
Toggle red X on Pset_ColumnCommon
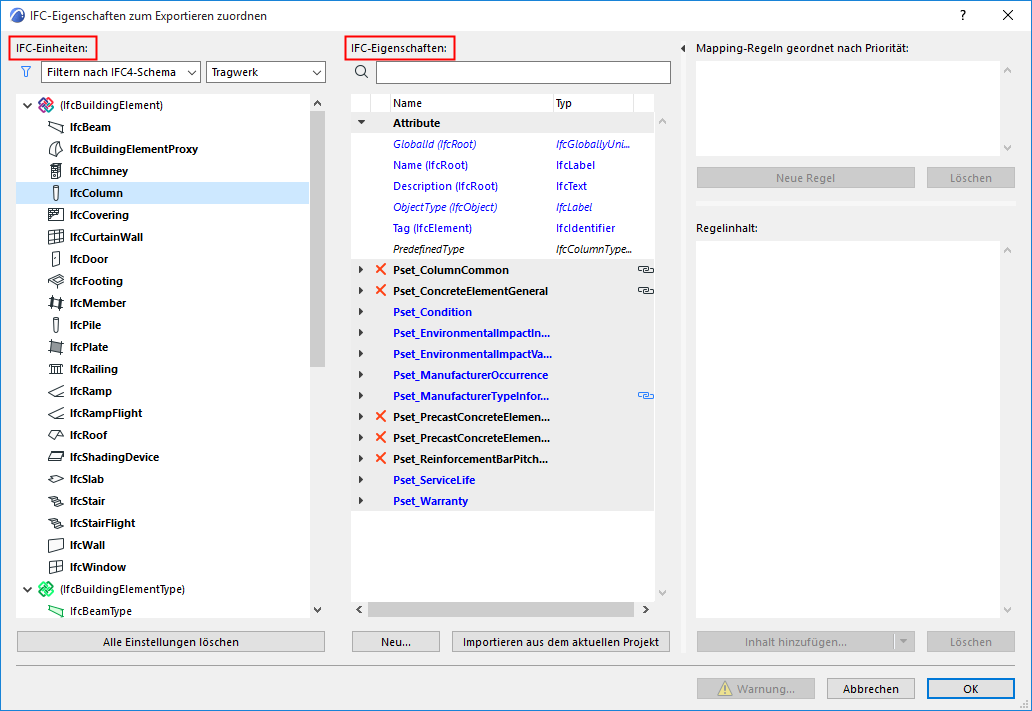click(380, 269)
